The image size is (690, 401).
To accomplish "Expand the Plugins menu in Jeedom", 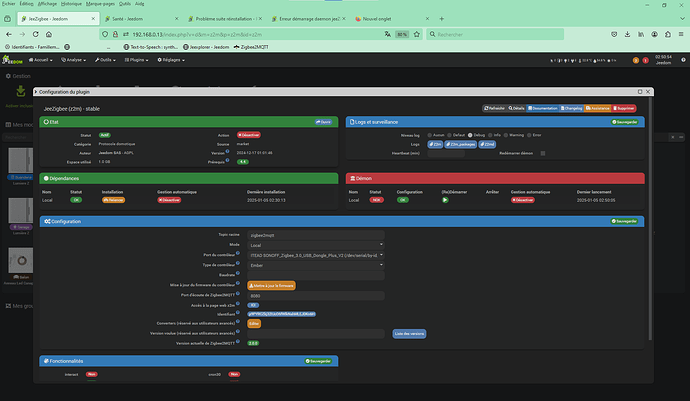I will click(x=136, y=60).
